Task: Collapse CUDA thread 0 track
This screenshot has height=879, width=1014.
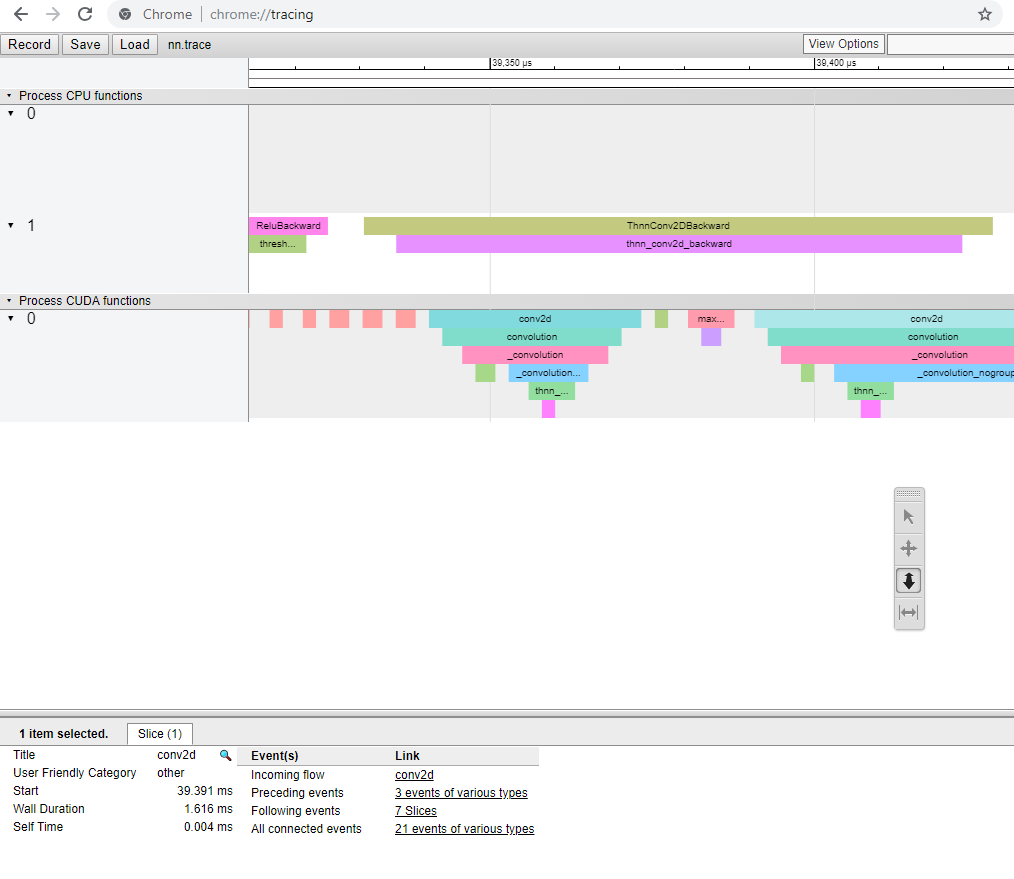Action: pos(11,319)
